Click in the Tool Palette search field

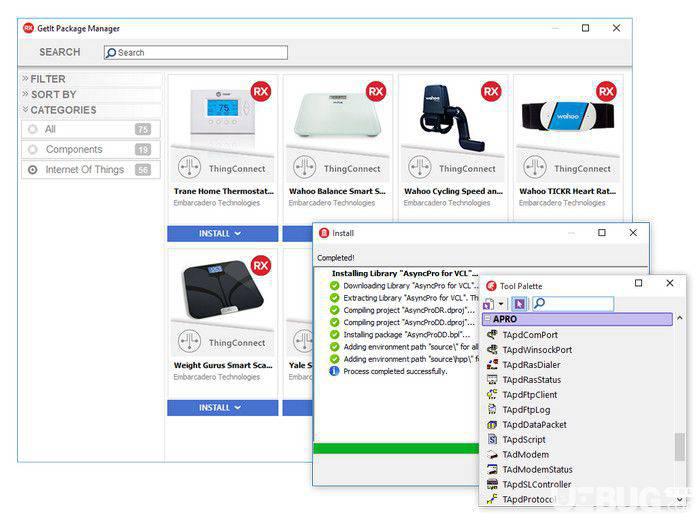(573, 304)
